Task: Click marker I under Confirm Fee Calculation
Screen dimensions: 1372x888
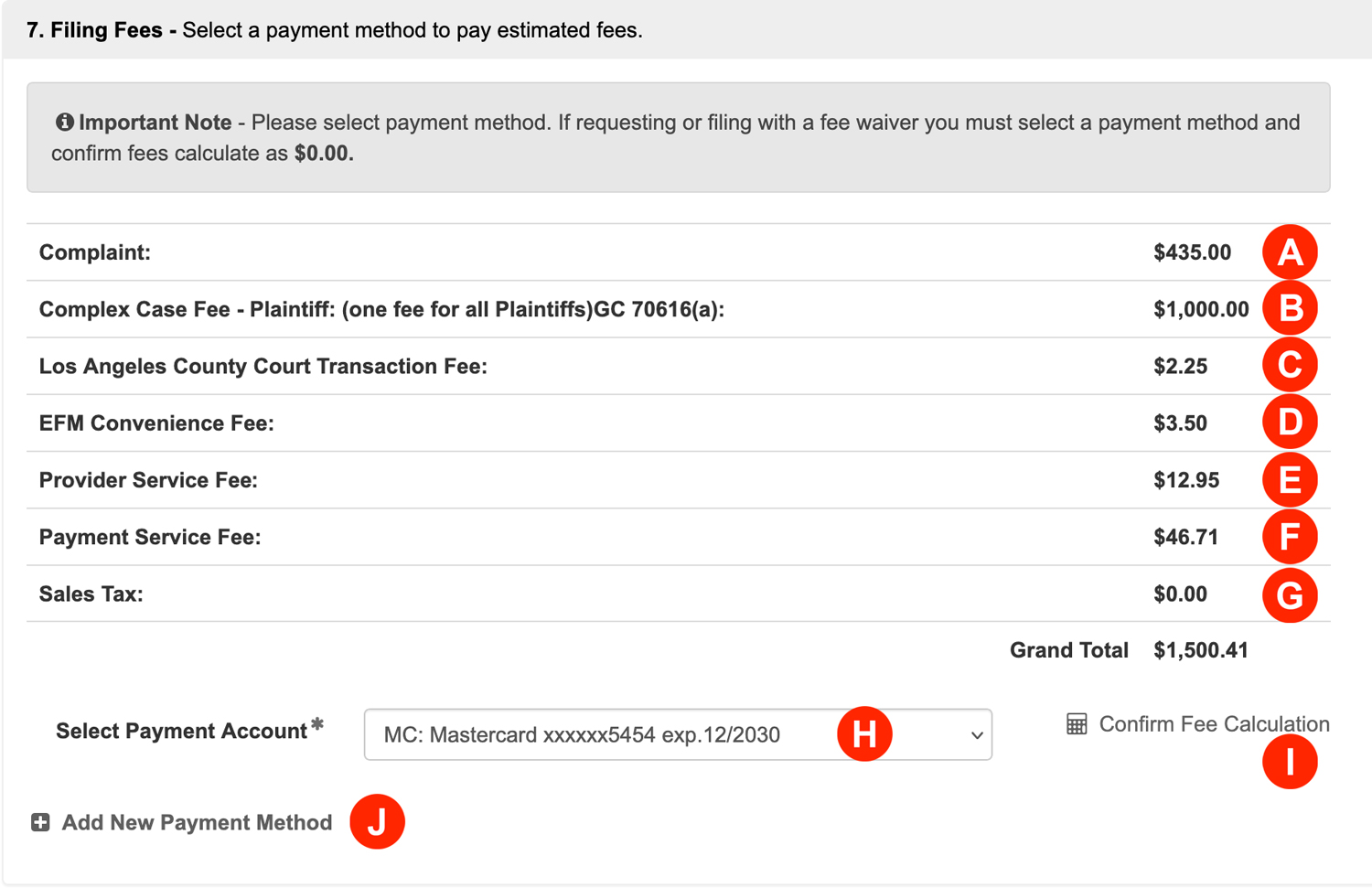Action: point(1291,760)
